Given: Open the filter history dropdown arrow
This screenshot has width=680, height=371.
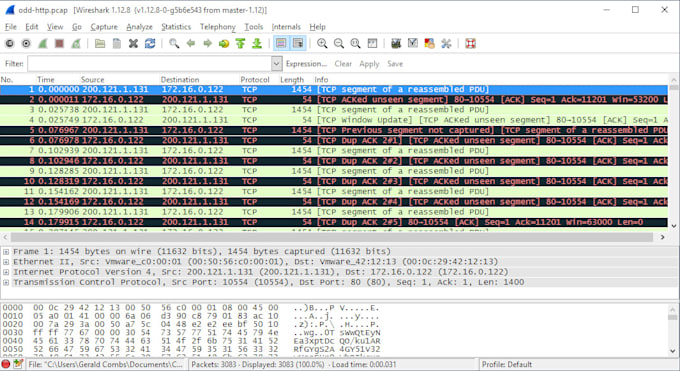Looking at the screenshot, I should pos(277,64).
